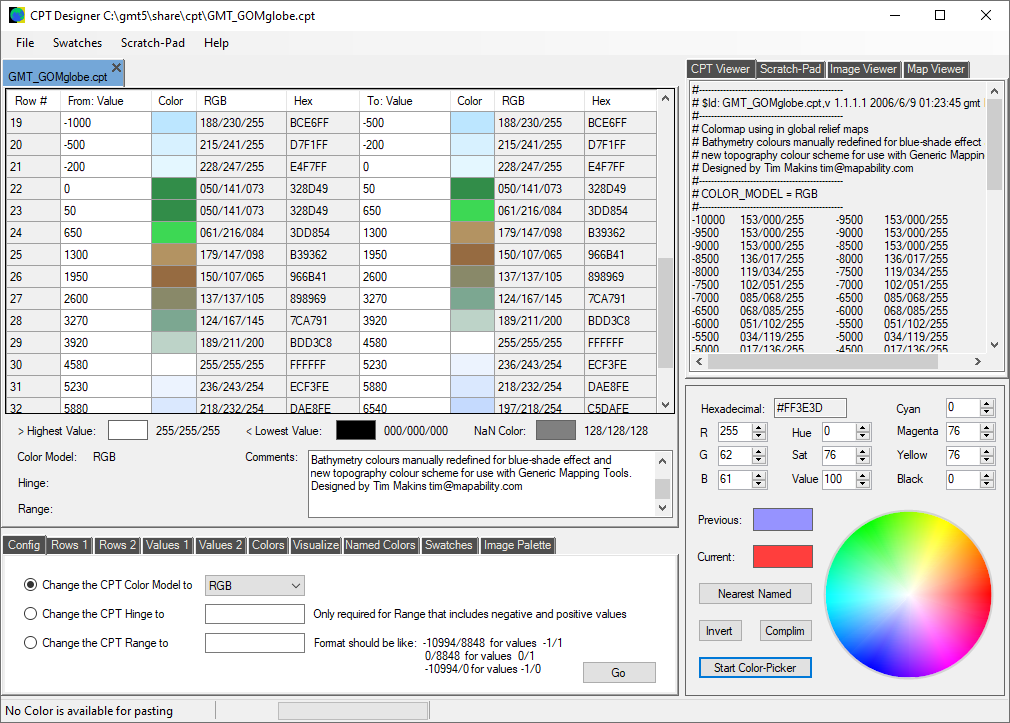
Task: Click the Current red color swatch
Action: click(x=783, y=557)
